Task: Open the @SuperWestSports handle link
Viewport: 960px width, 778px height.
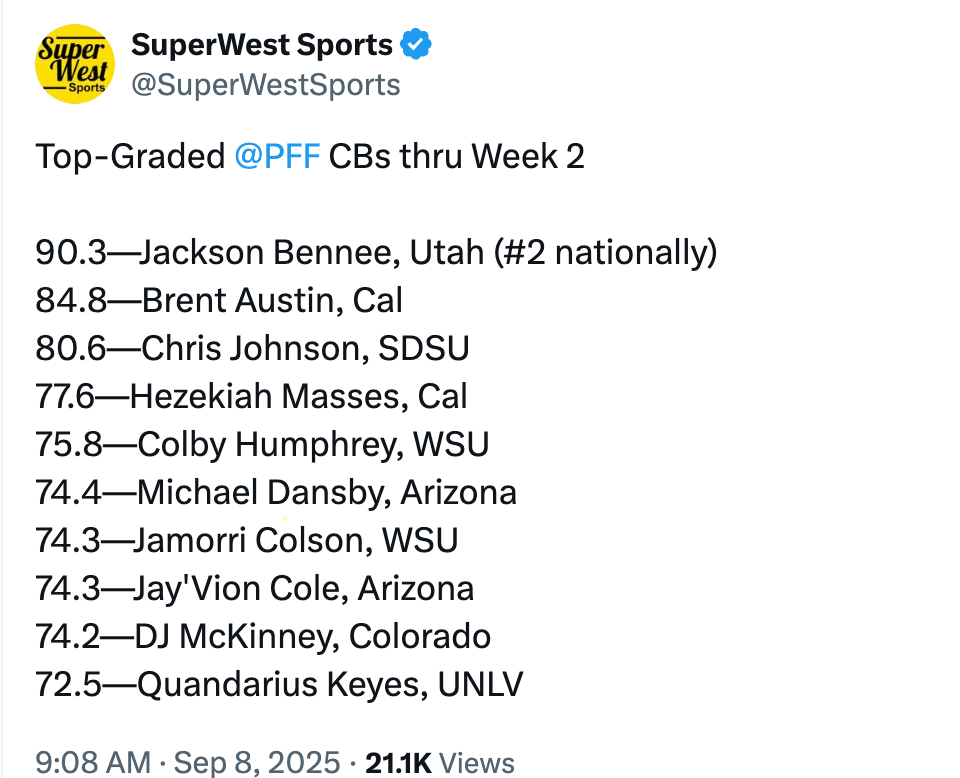Action: pyautogui.click(x=265, y=85)
